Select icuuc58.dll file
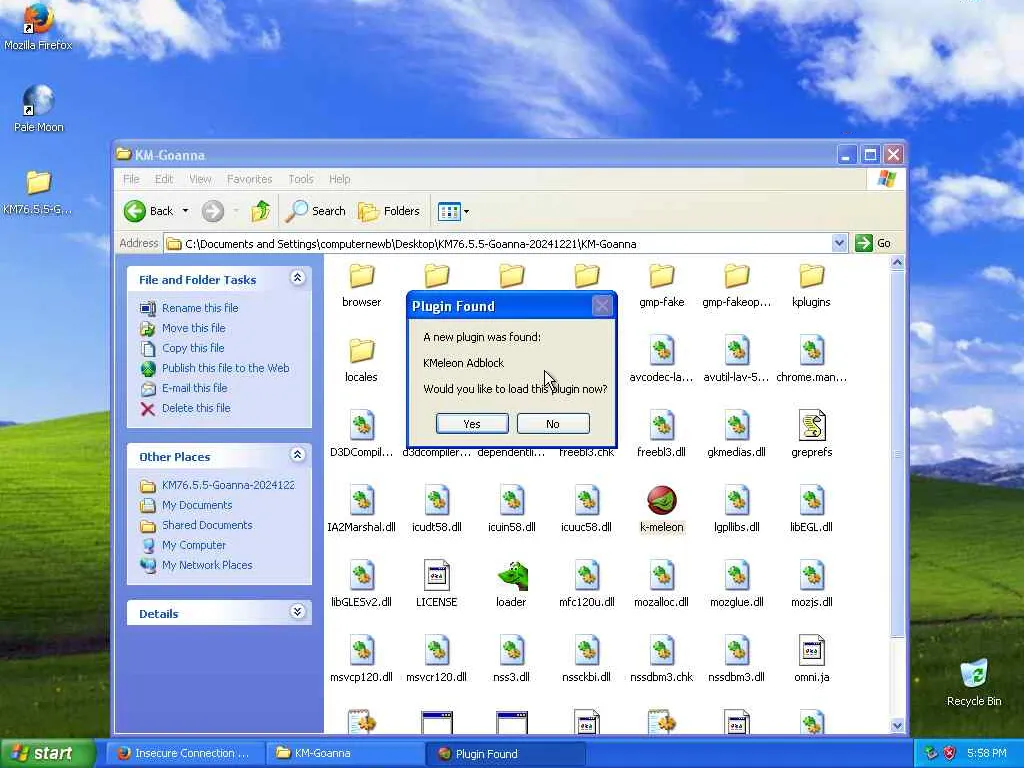The width and height of the screenshot is (1024, 768). click(x=586, y=507)
